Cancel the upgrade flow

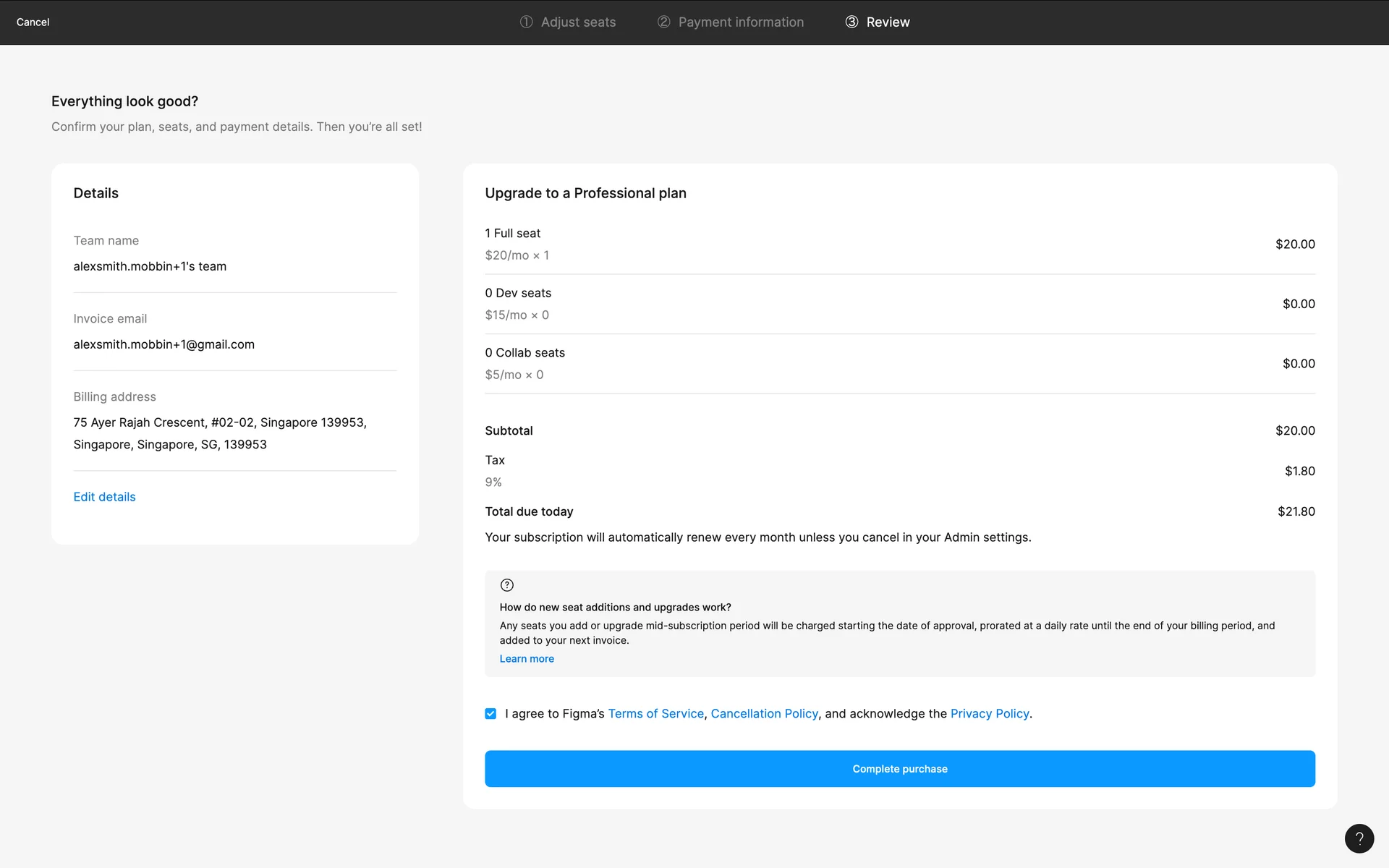point(33,22)
